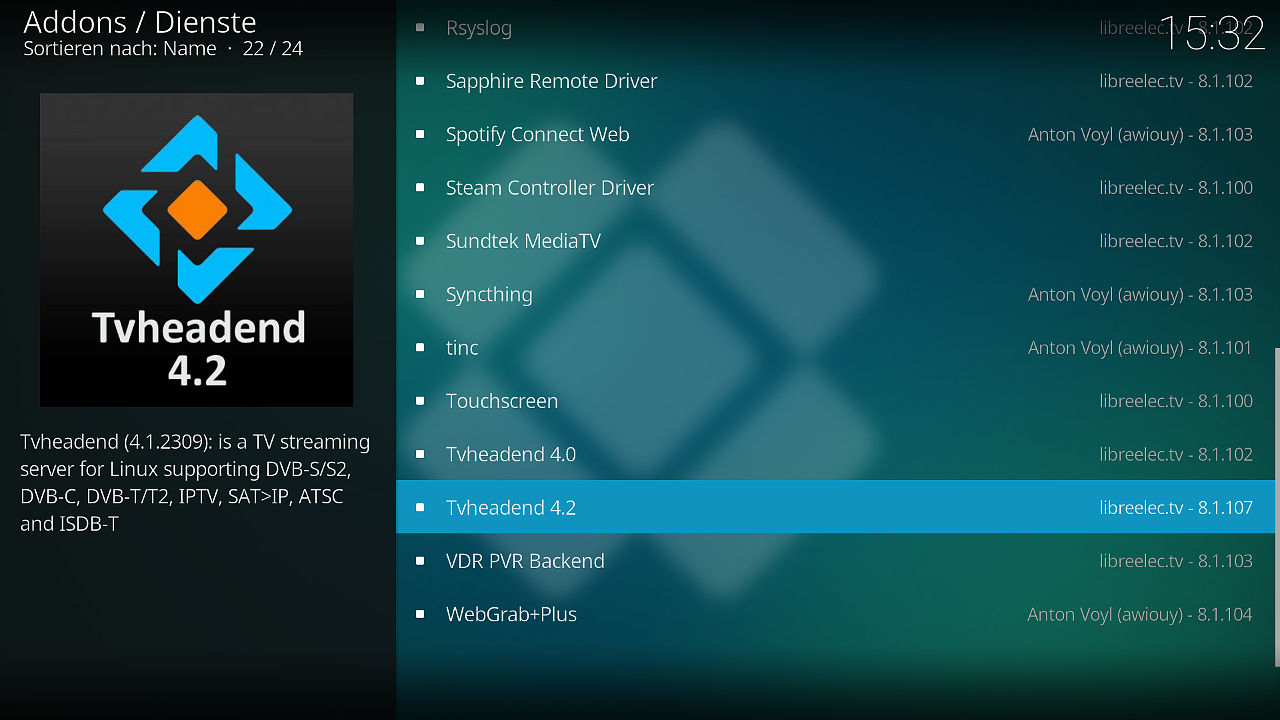Click the '22 / 24' item counter

pyautogui.click(x=273, y=48)
